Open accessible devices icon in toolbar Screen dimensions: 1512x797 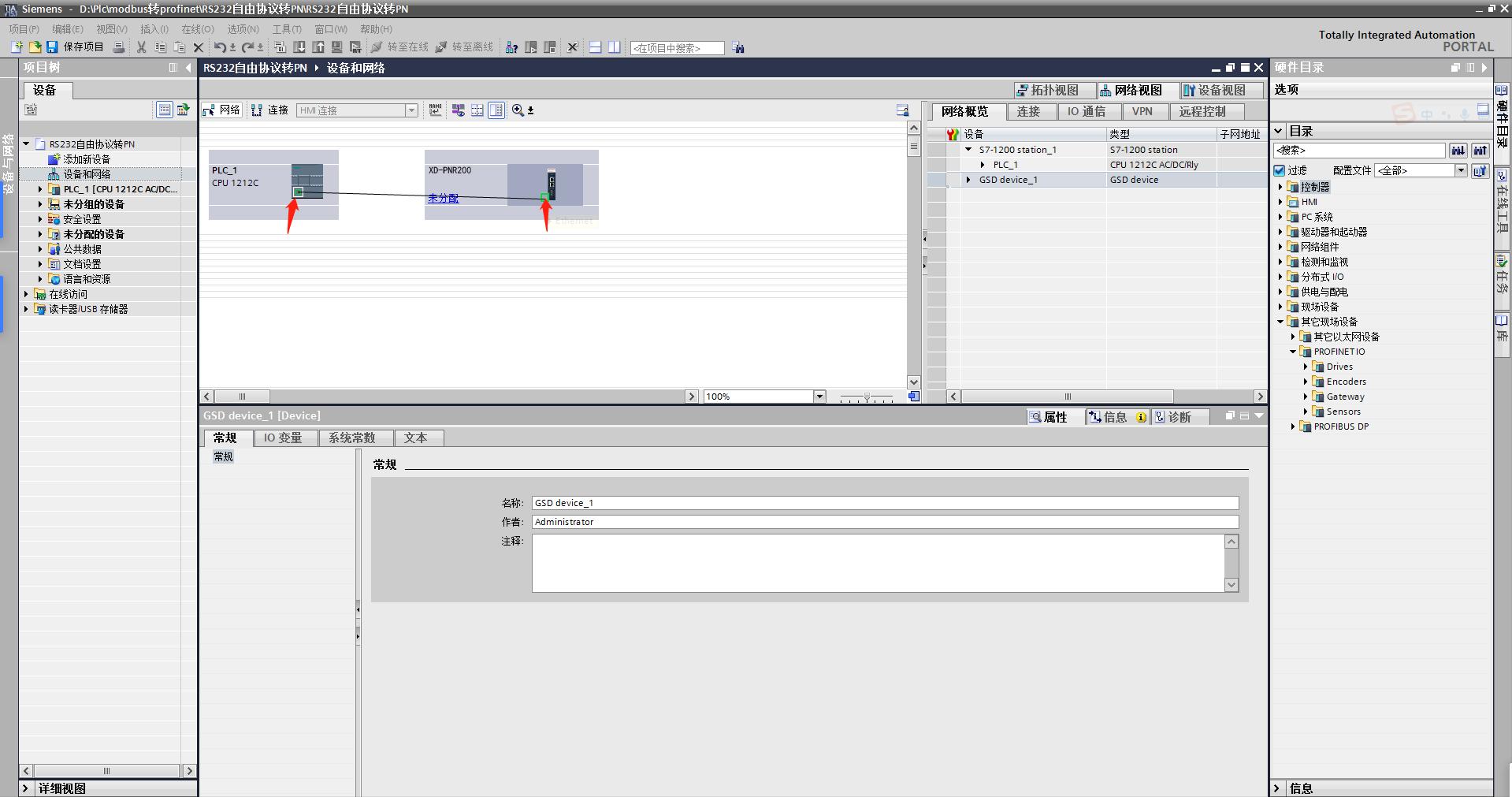click(511, 47)
